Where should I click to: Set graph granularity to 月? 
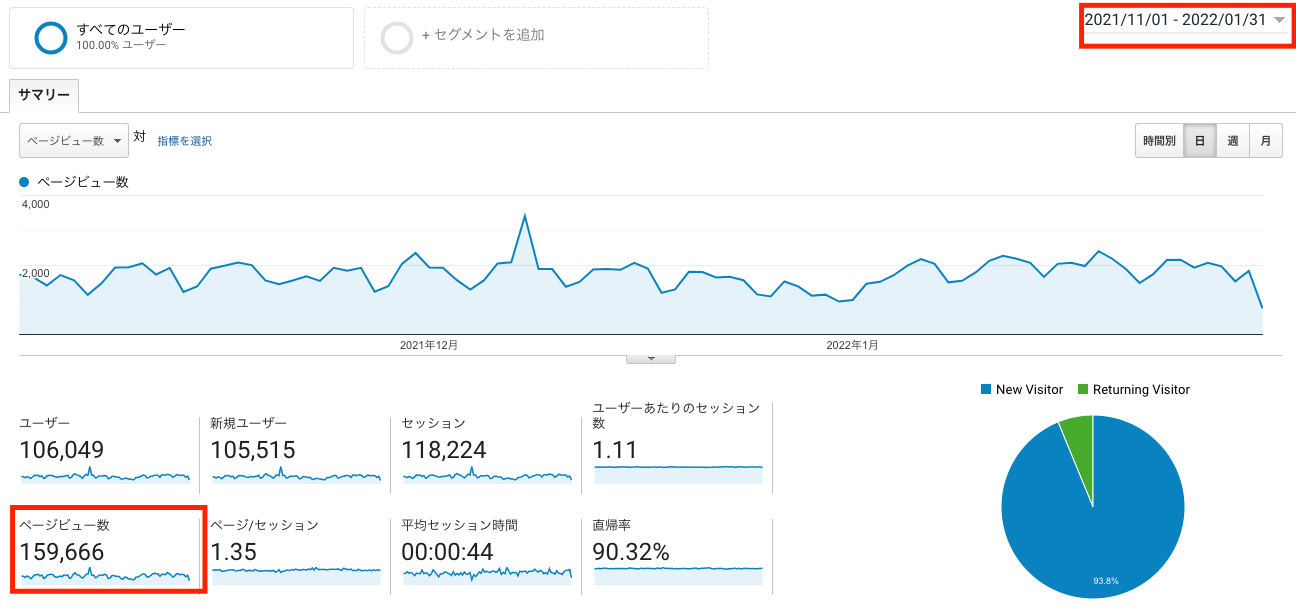(1266, 141)
